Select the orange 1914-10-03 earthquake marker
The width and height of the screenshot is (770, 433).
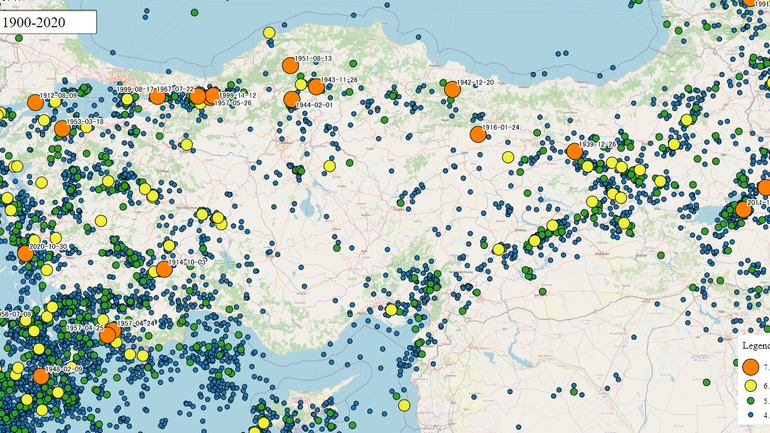[x=164, y=269]
